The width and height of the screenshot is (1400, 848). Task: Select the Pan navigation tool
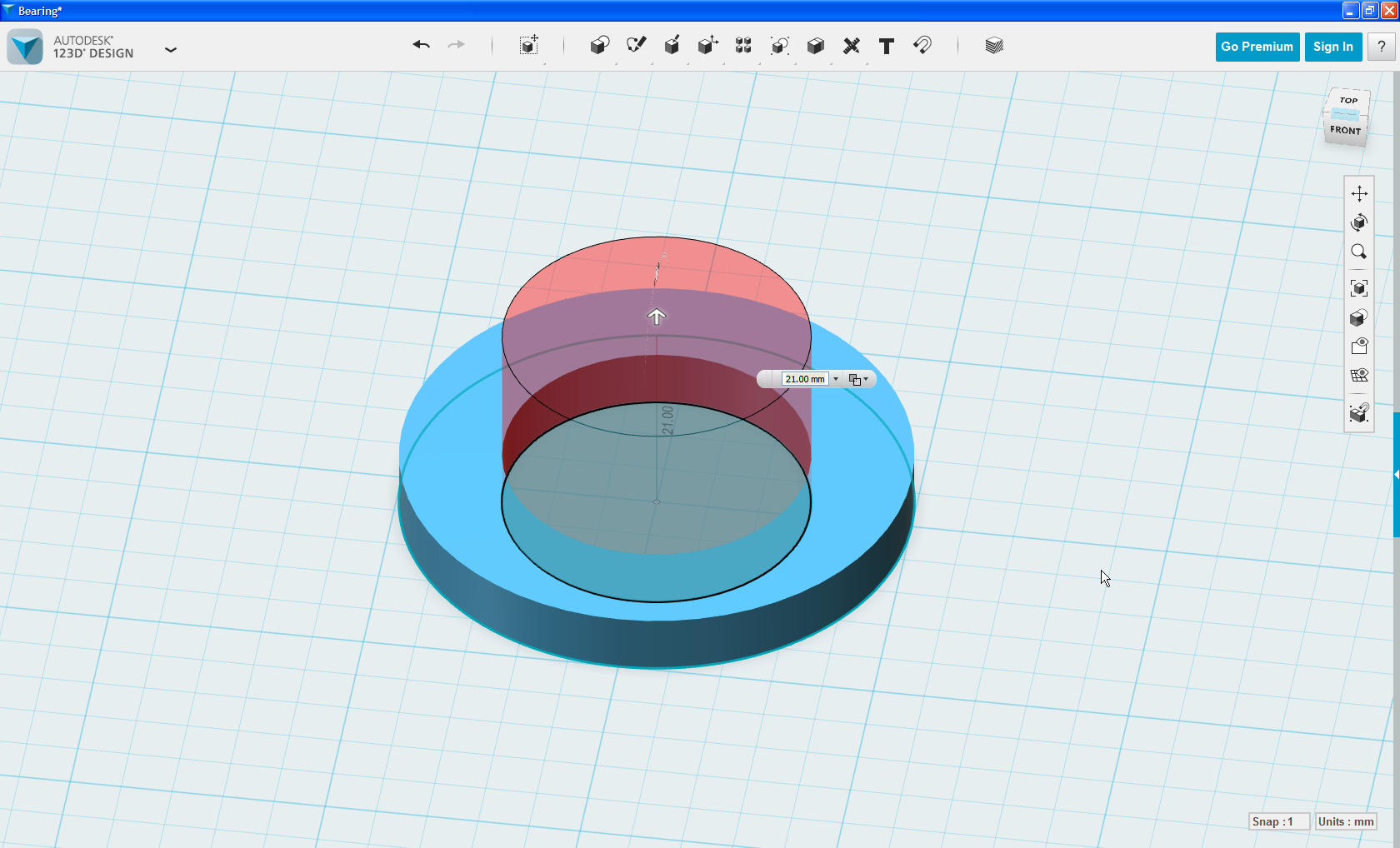(x=1359, y=193)
